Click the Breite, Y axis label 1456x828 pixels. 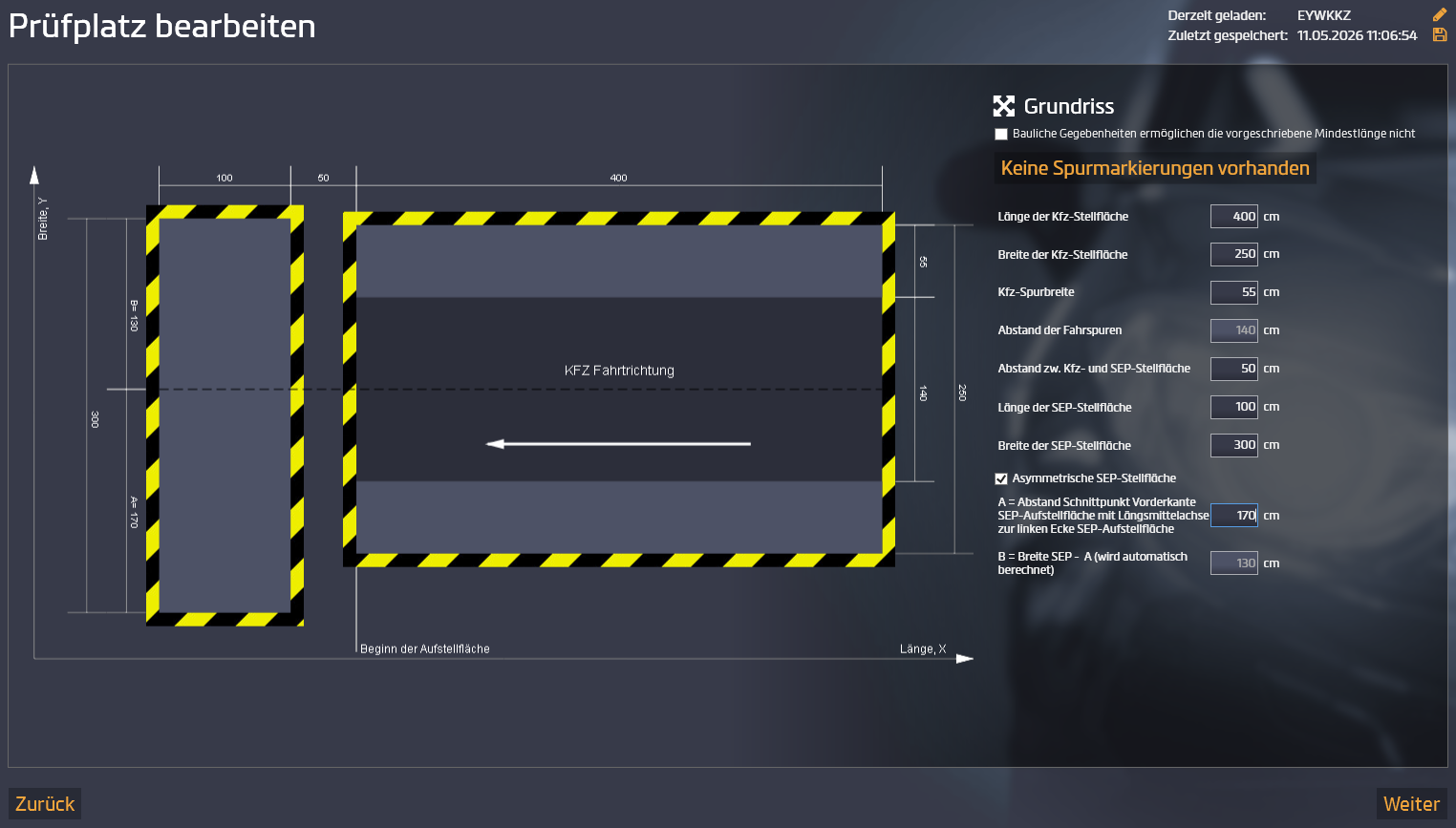point(43,219)
